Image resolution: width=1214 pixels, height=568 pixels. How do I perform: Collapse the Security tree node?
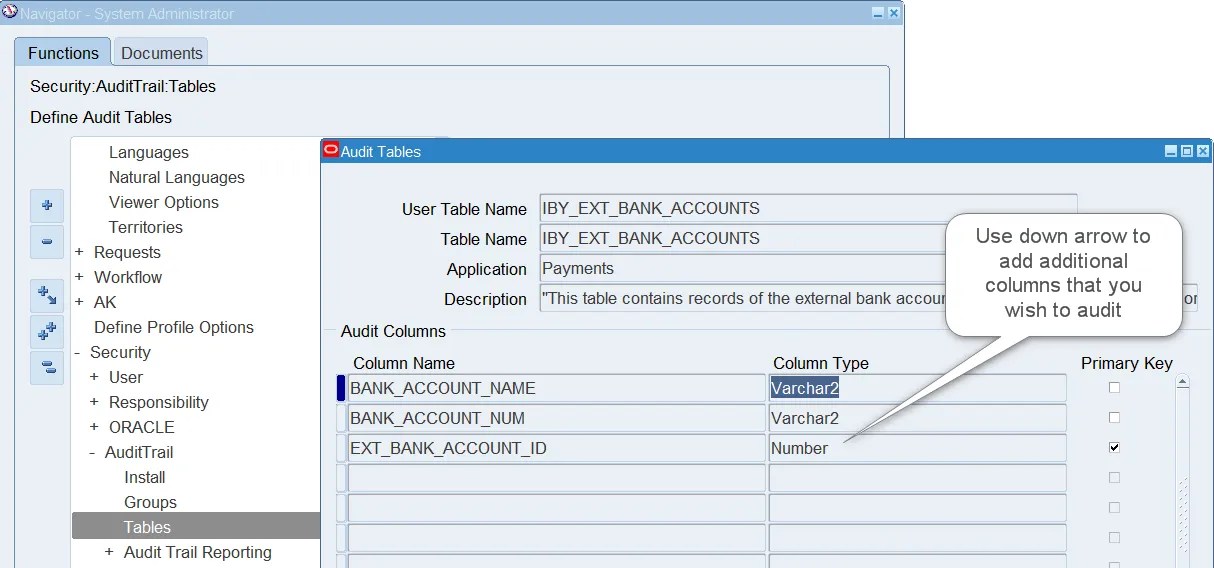click(77, 352)
